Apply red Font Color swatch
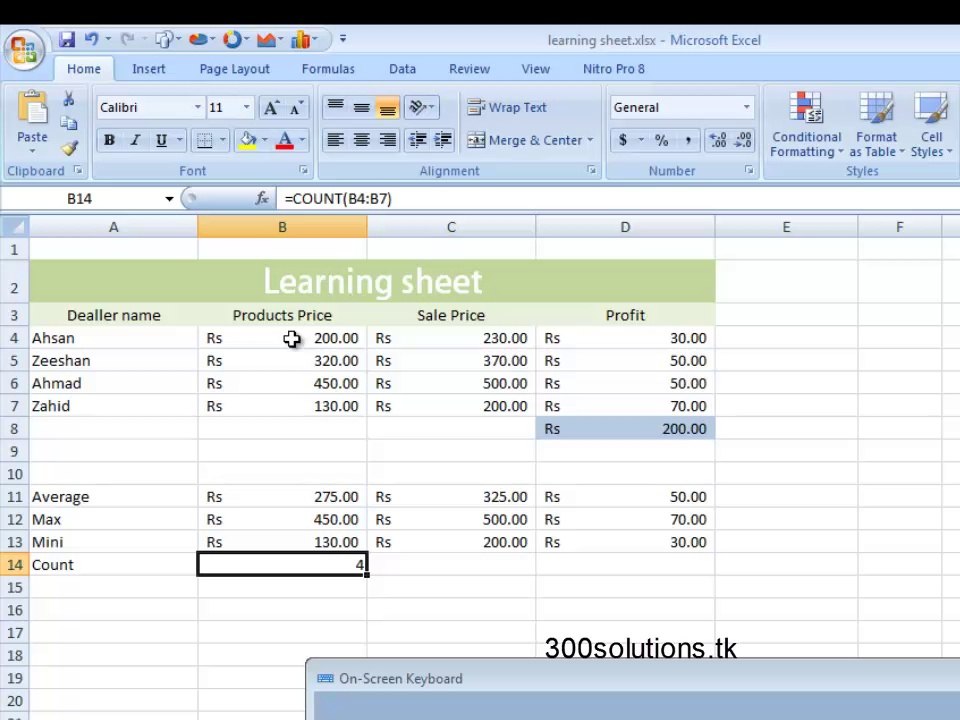960x720 pixels. pos(285,140)
